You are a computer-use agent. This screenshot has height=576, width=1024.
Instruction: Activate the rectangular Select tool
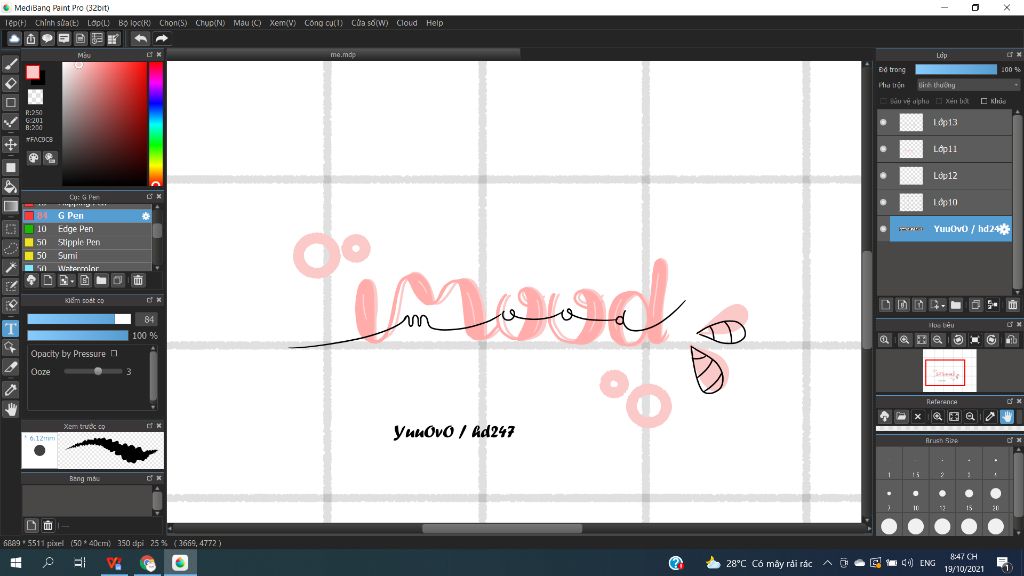[10, 229]
